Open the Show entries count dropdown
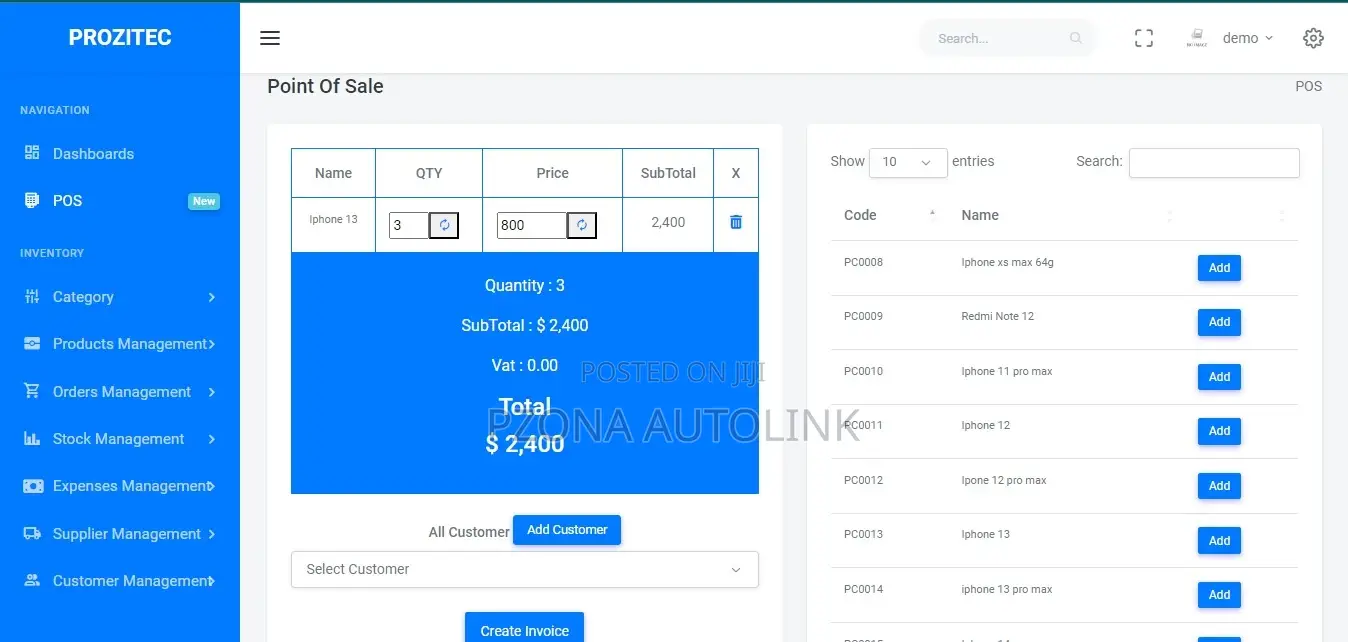Screen dimensions: 1348x642 point(908,162)
